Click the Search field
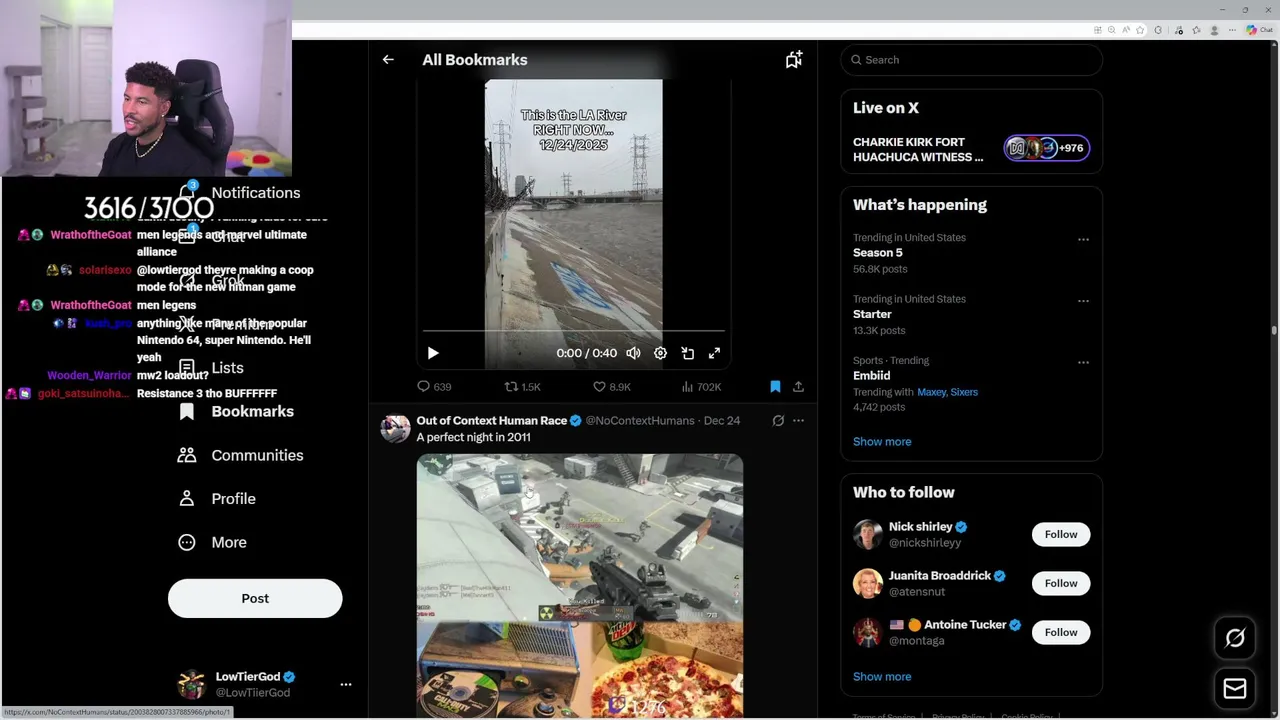This screenshot has width=1280, height=720. coord(971,60)
